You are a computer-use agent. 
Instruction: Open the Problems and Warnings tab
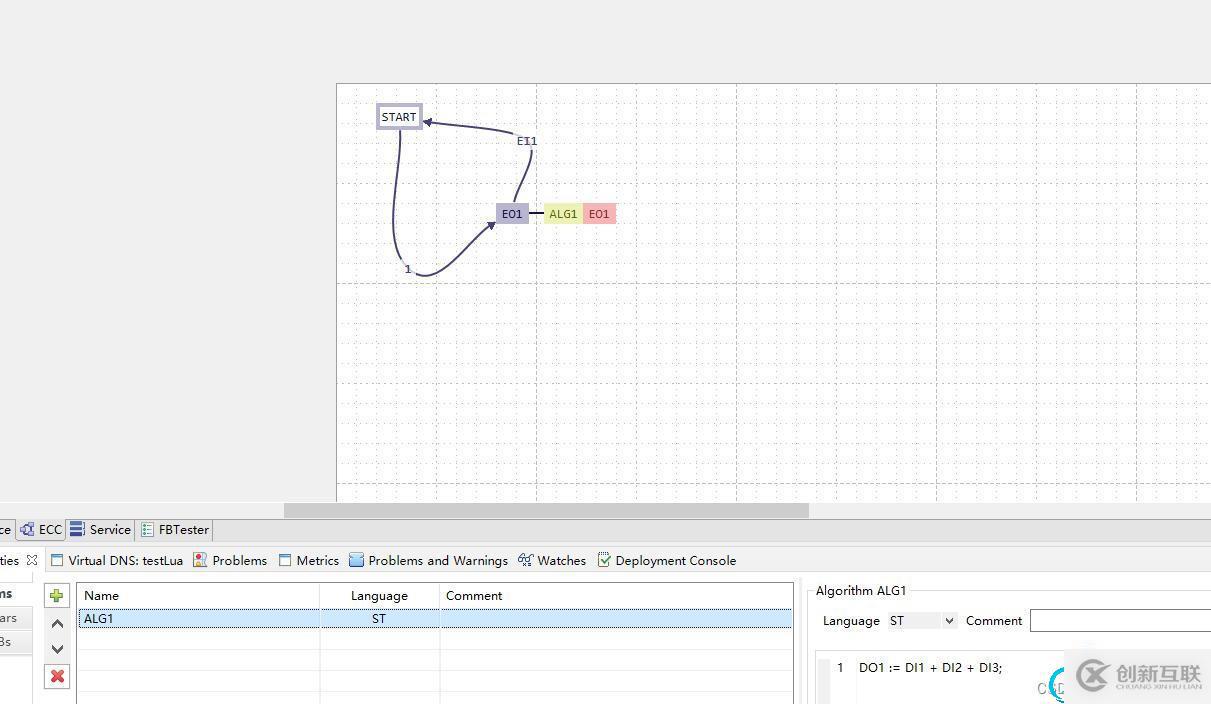click(428, 561)
